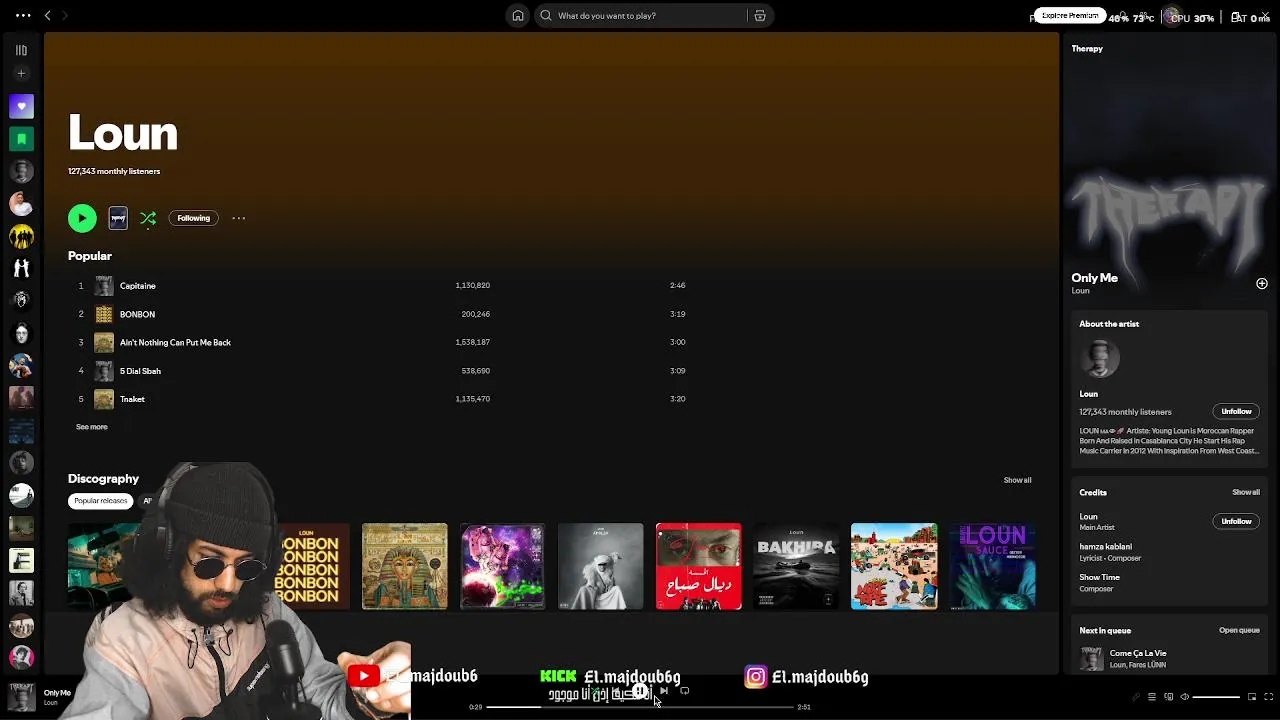Open the mini player icon

(x=1251, y=697)
